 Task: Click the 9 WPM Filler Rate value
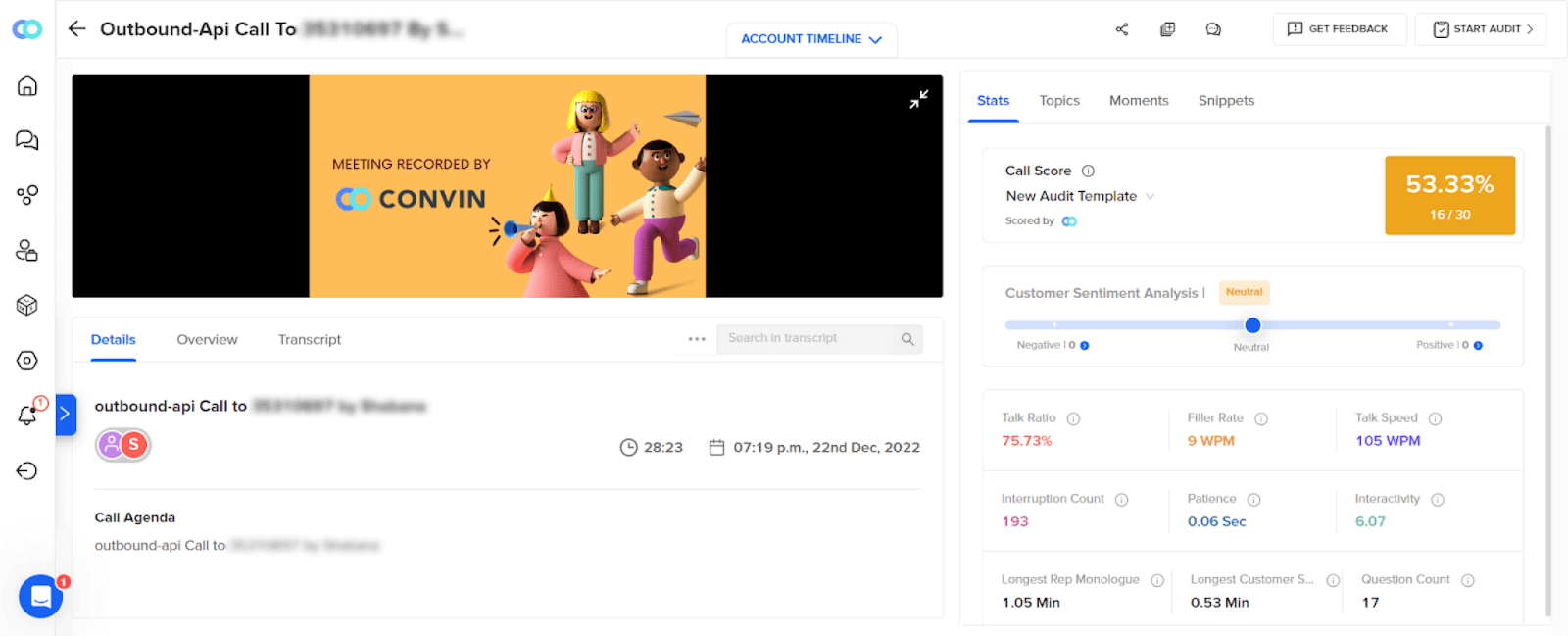coord(1211,441)
